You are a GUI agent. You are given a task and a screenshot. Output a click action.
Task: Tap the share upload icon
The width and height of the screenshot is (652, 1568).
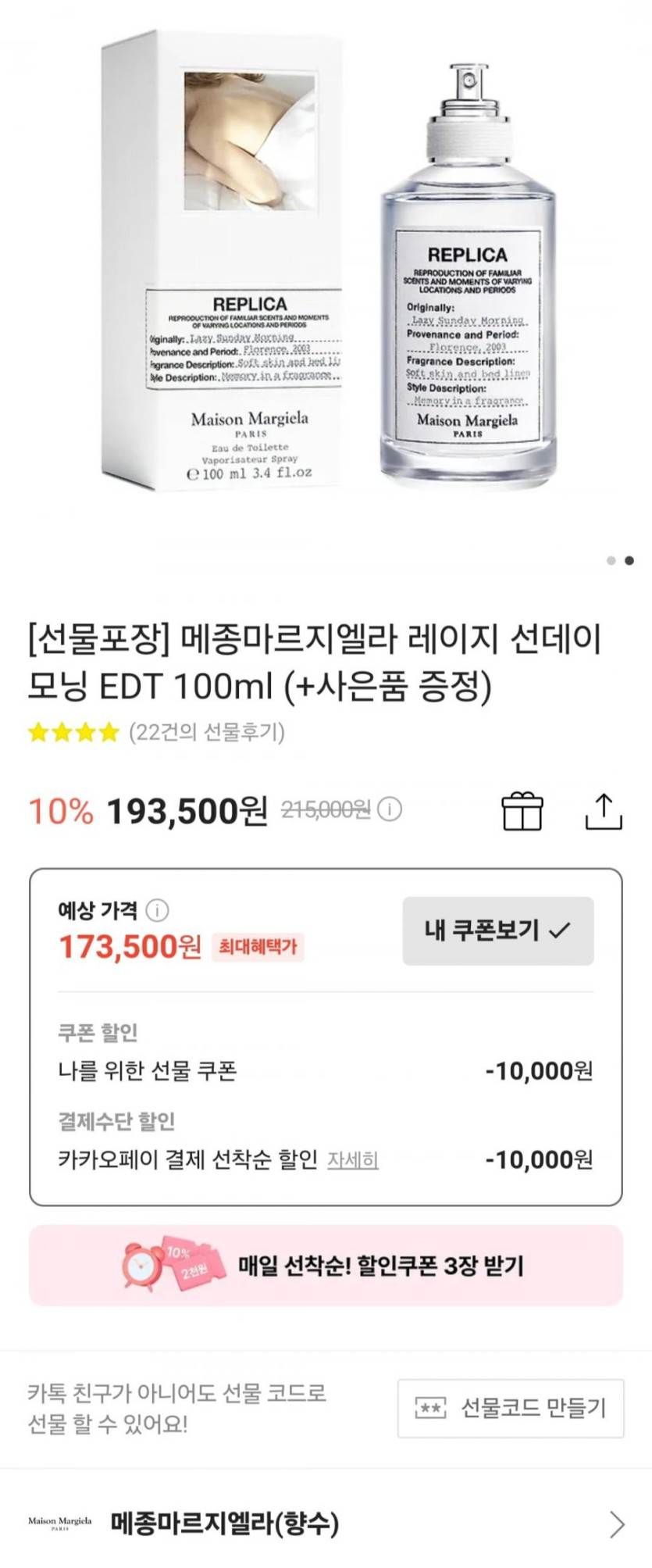tap(604, 810)
